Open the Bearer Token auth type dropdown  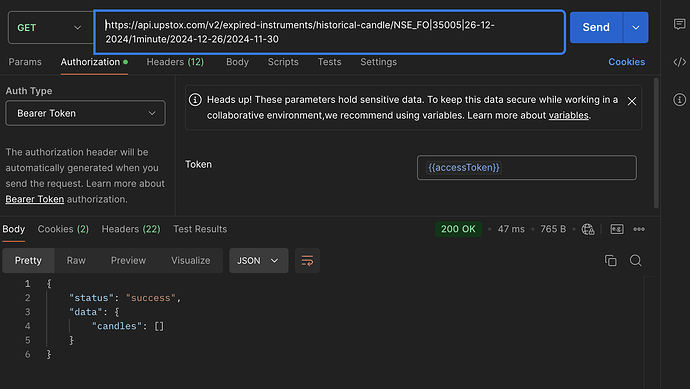[x=85, y=113]
